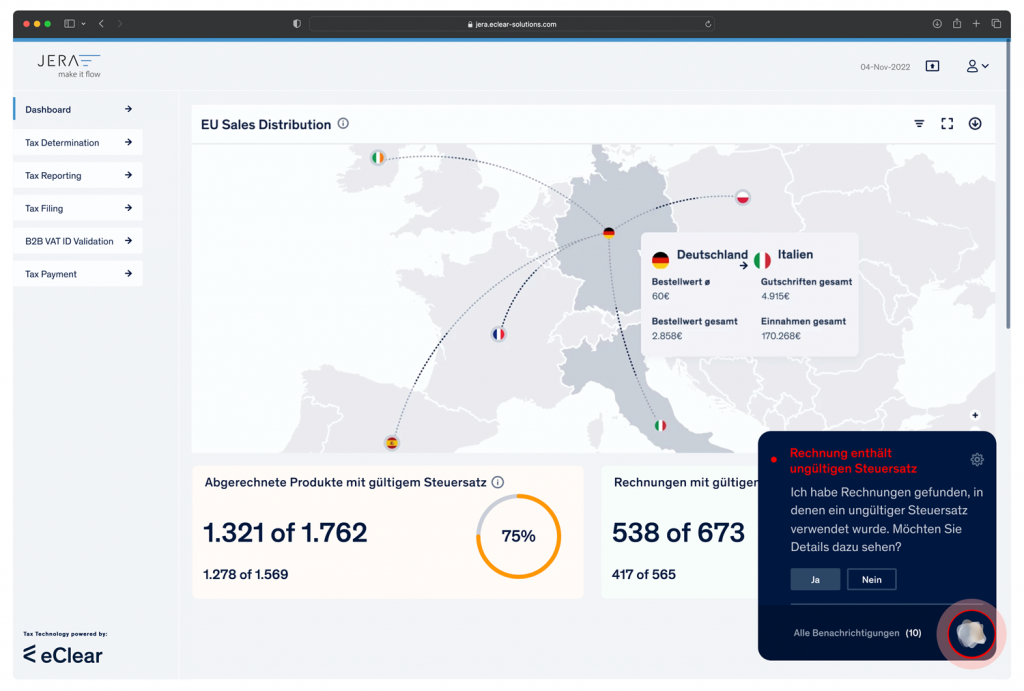The width and height of the screenshot is (1024, 691).
Task: Zoom in on the map with the plus control
Action: click(974, 414)
